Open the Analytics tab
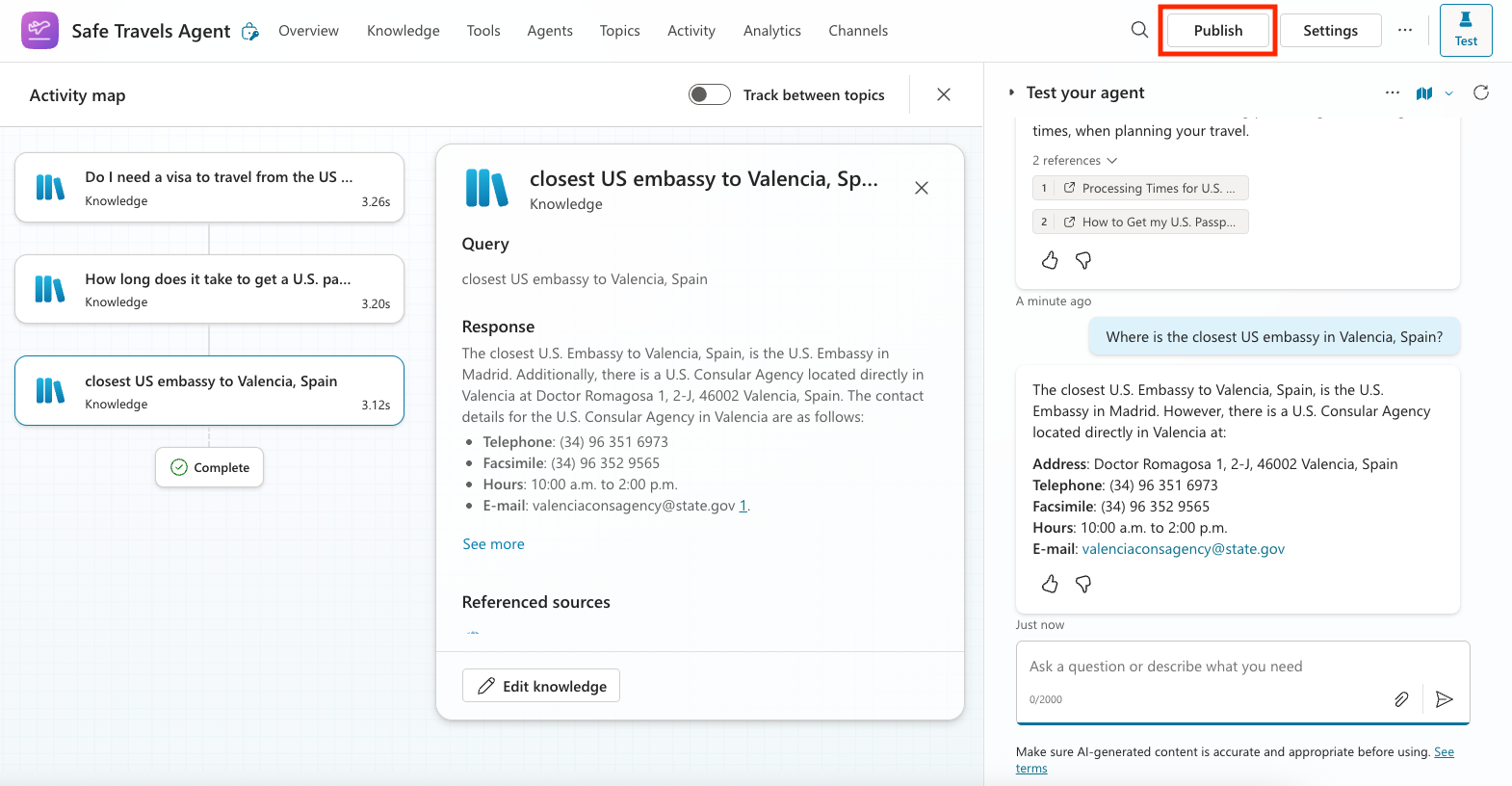 point(771,31)
